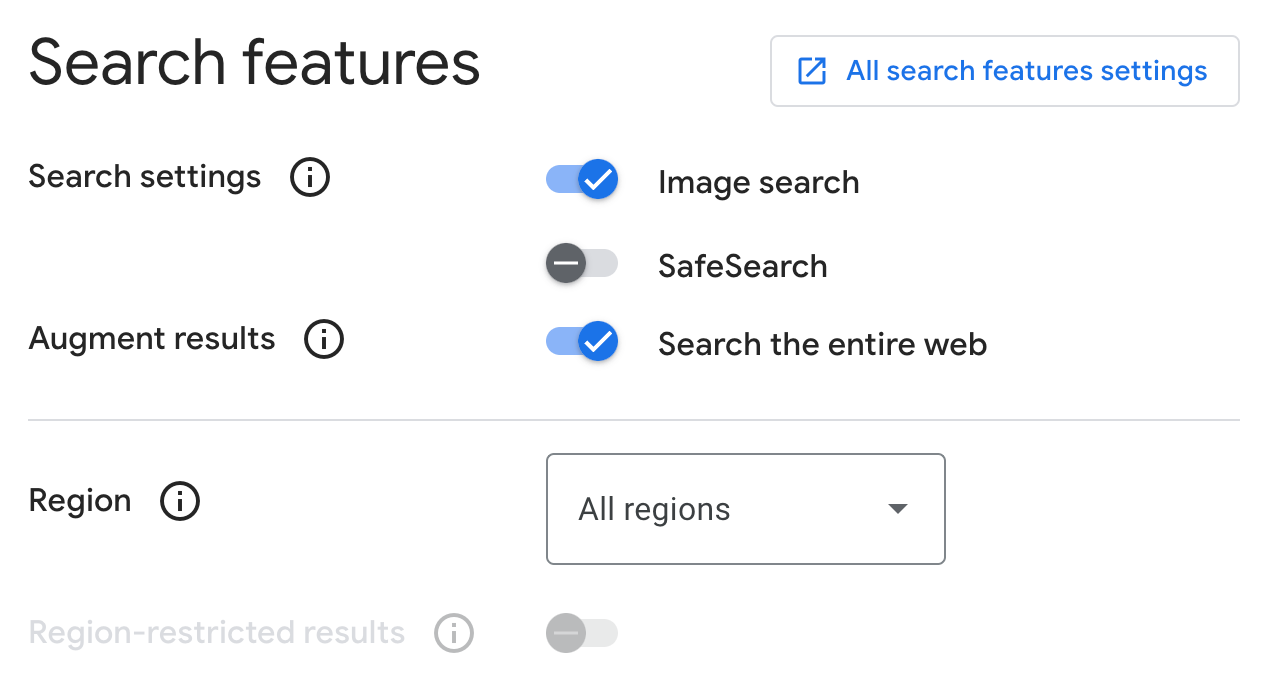Open the info tooltip for Region
Viewport: 1272px width, 688px height.
coord(180,501)
